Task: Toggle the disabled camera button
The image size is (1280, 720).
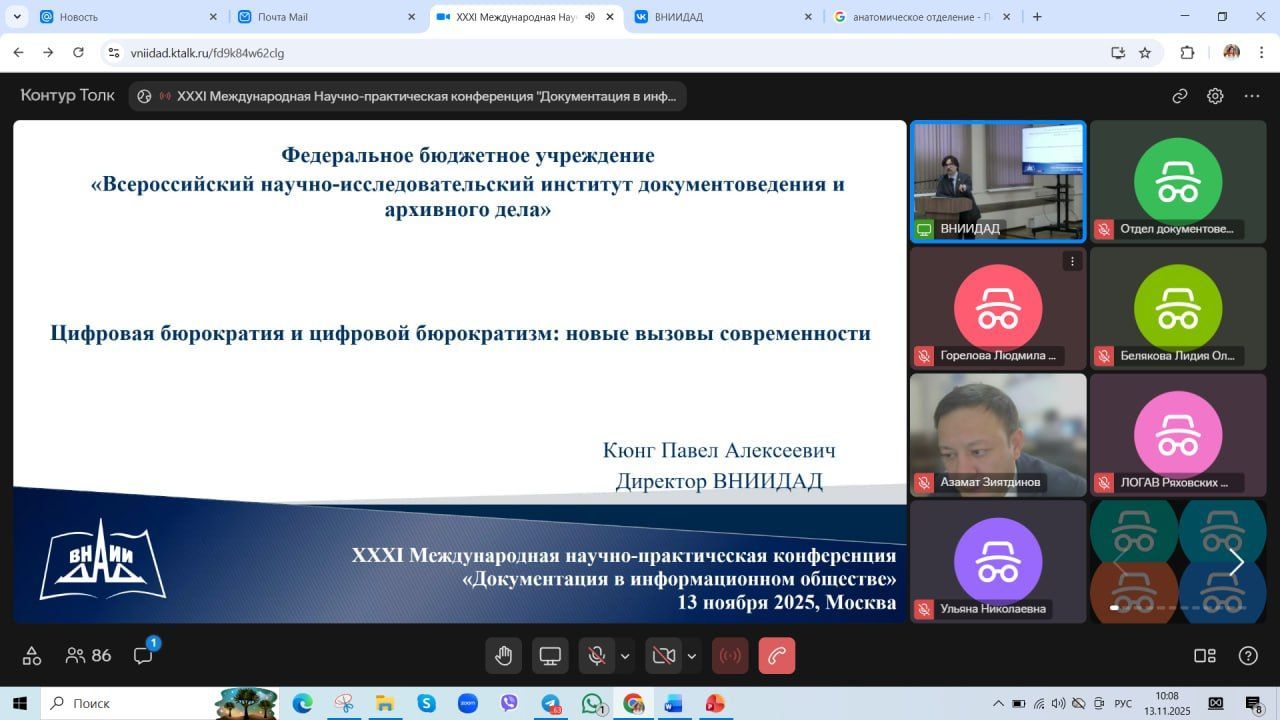Action: [x=663, y=656]
